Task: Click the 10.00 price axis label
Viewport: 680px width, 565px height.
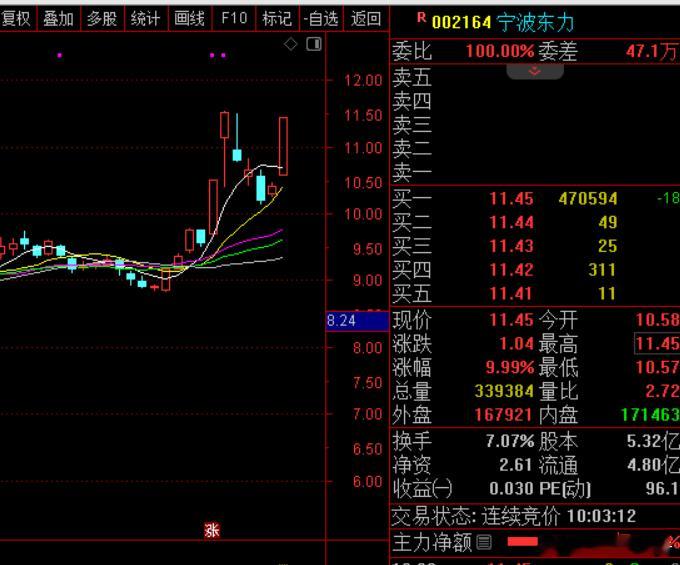Action: point(363,214)
